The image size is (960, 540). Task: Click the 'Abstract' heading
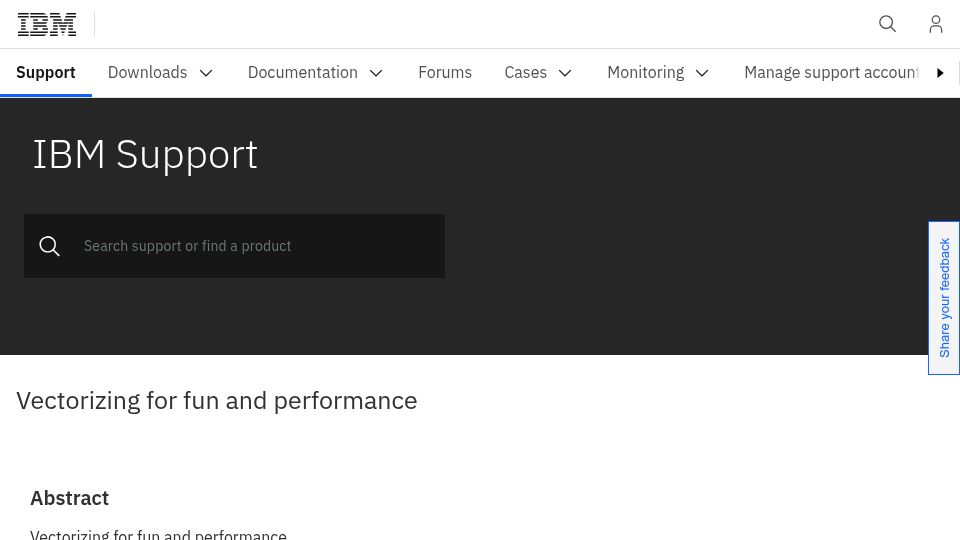70,498
